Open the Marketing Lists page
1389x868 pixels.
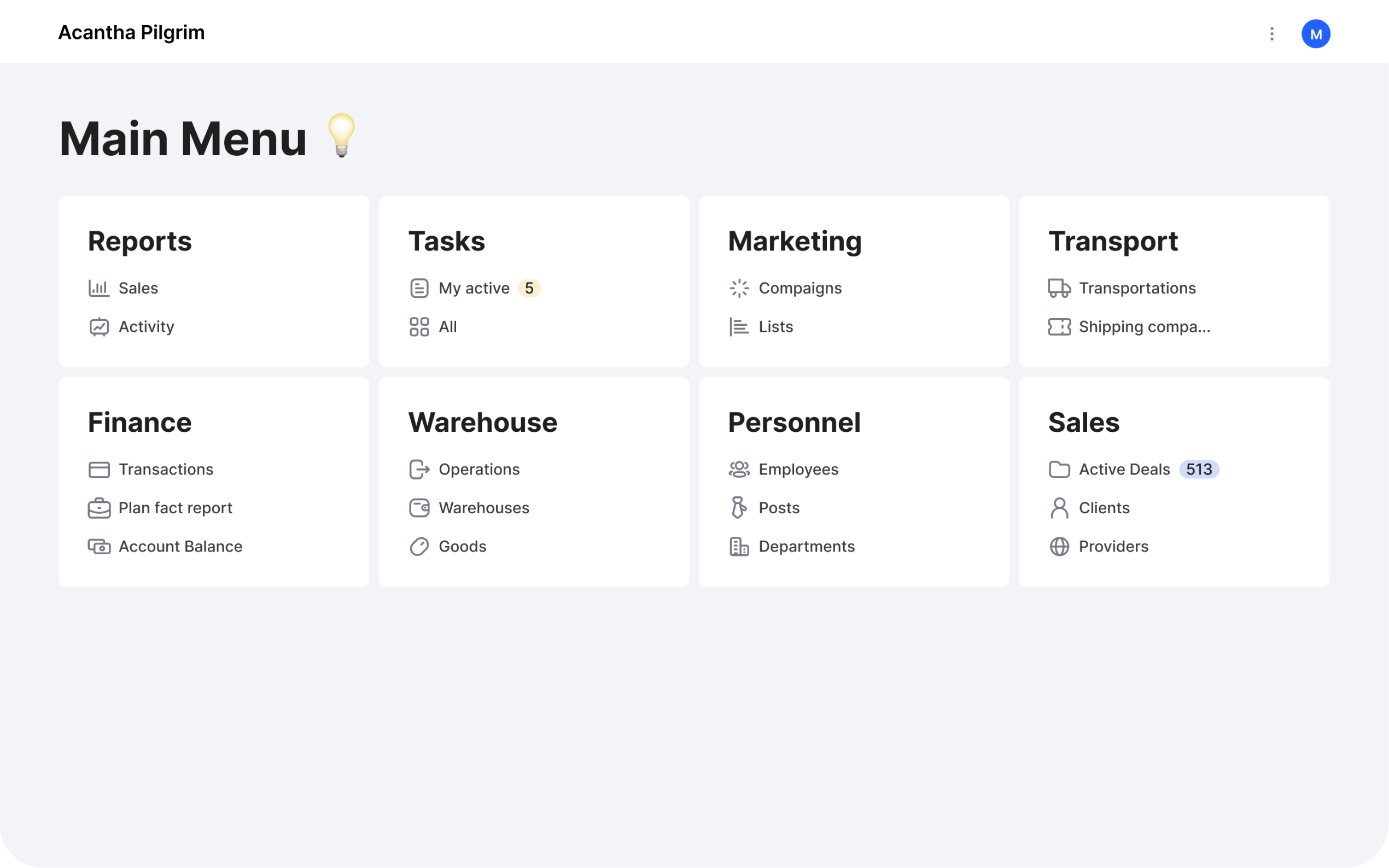pyautogui.click(x=775, y=327)
